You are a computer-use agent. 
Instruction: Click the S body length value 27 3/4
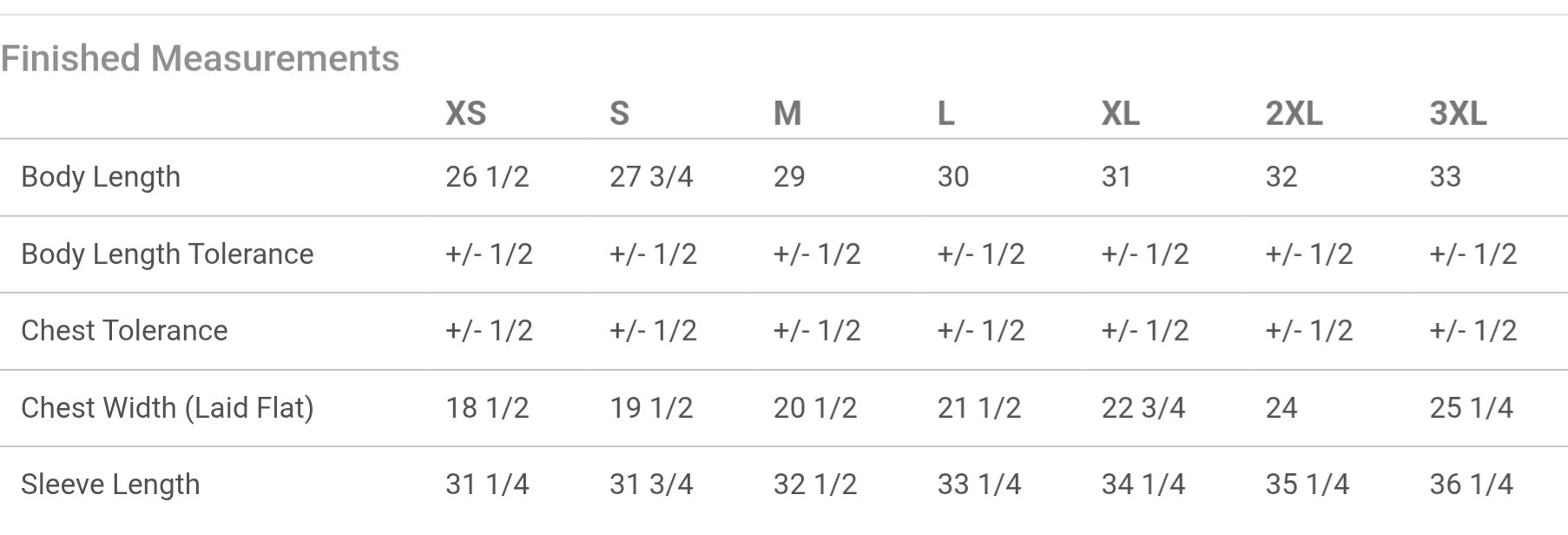(651, 176)
